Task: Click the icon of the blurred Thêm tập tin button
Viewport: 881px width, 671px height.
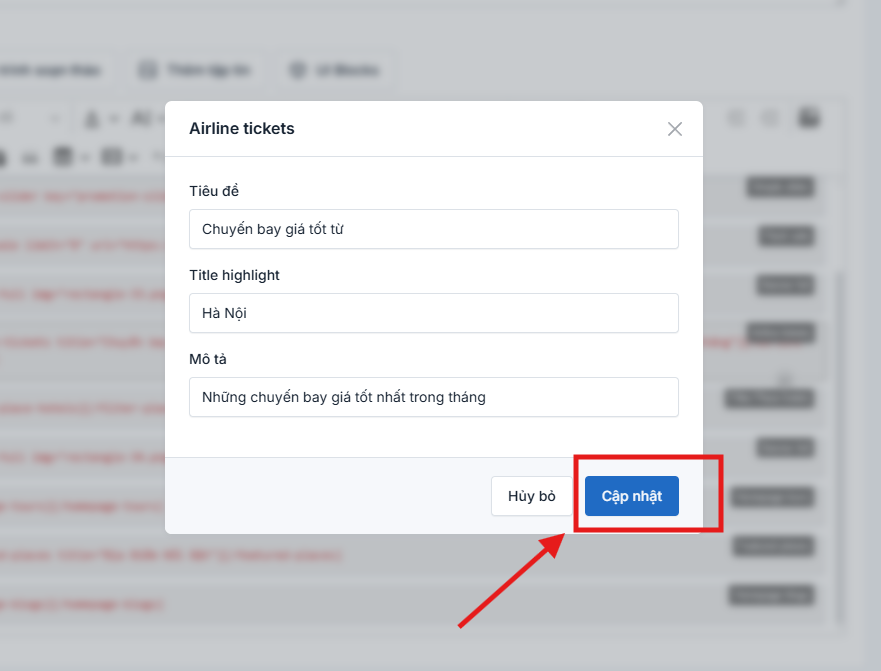Action: 148,70
